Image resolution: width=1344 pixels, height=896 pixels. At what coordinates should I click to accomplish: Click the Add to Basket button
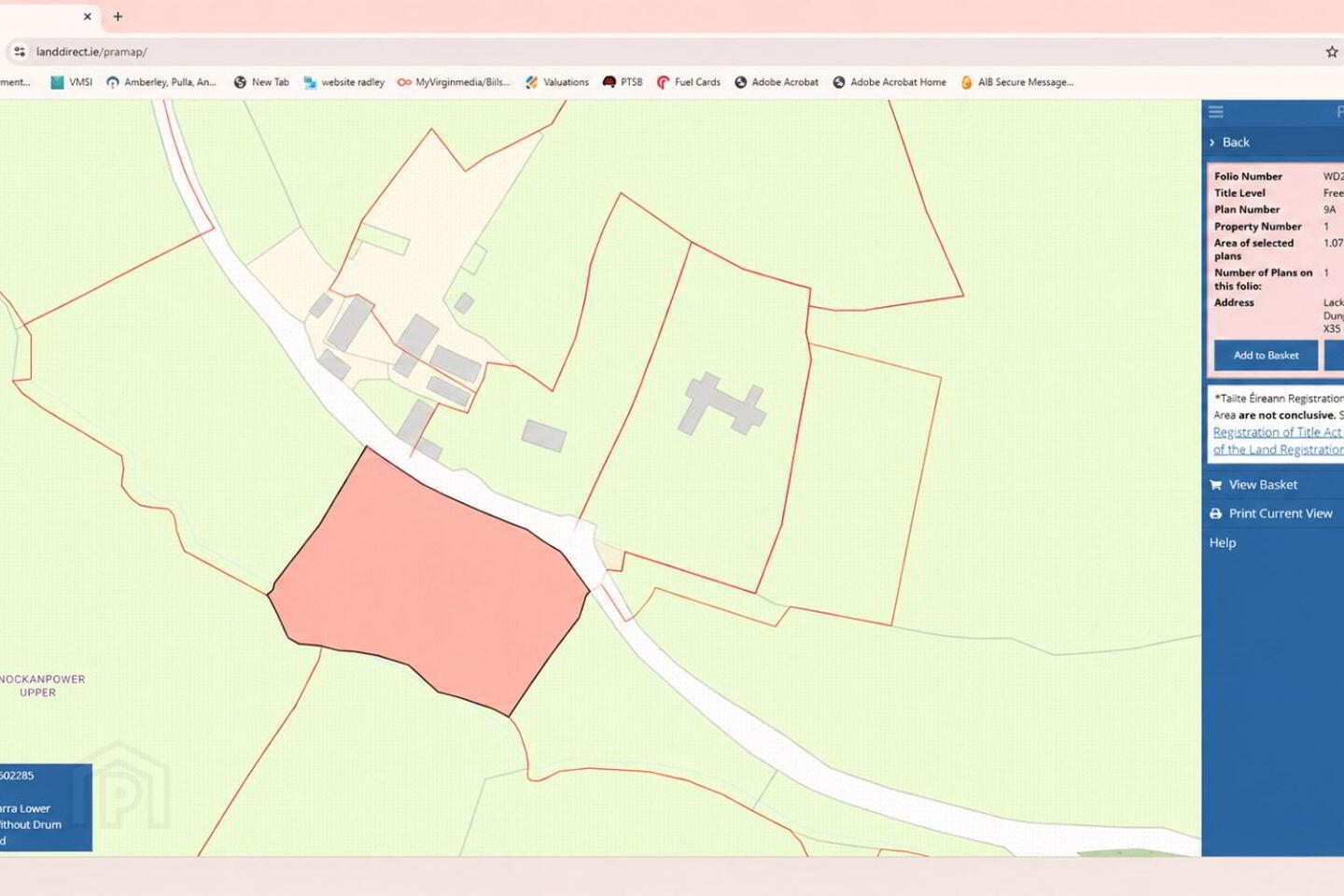point(1266,356)
